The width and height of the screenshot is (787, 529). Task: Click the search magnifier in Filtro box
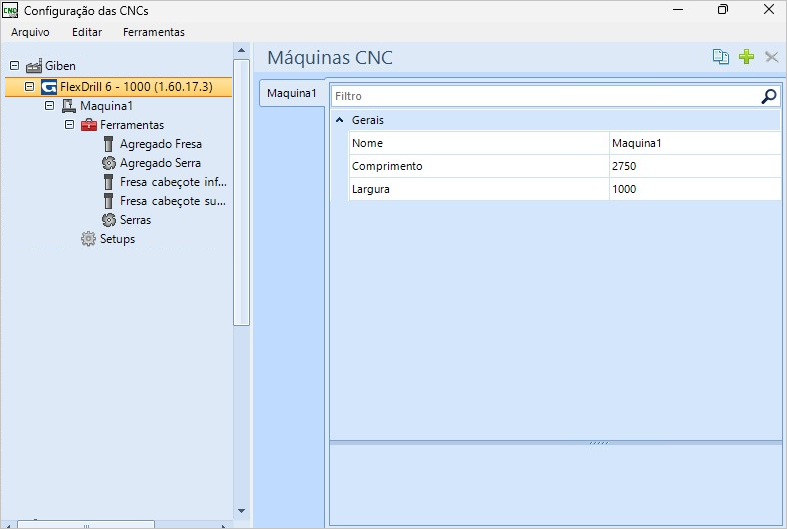point(768,96)
